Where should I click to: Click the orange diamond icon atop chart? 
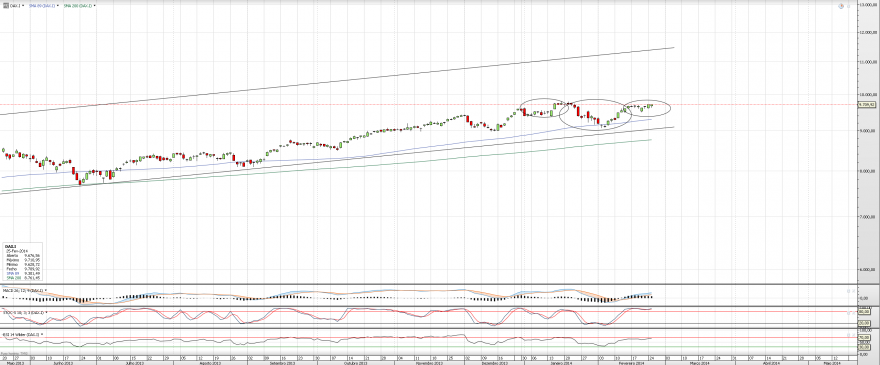click(x=841, y=6)
